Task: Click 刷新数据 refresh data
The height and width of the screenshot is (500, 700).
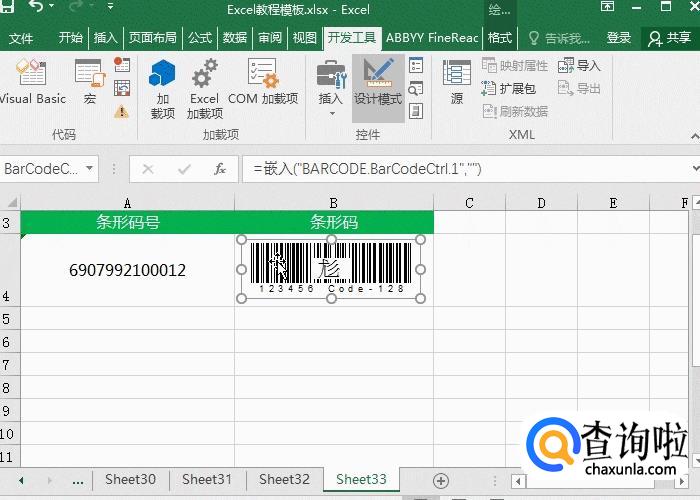Action: [515, 111]
